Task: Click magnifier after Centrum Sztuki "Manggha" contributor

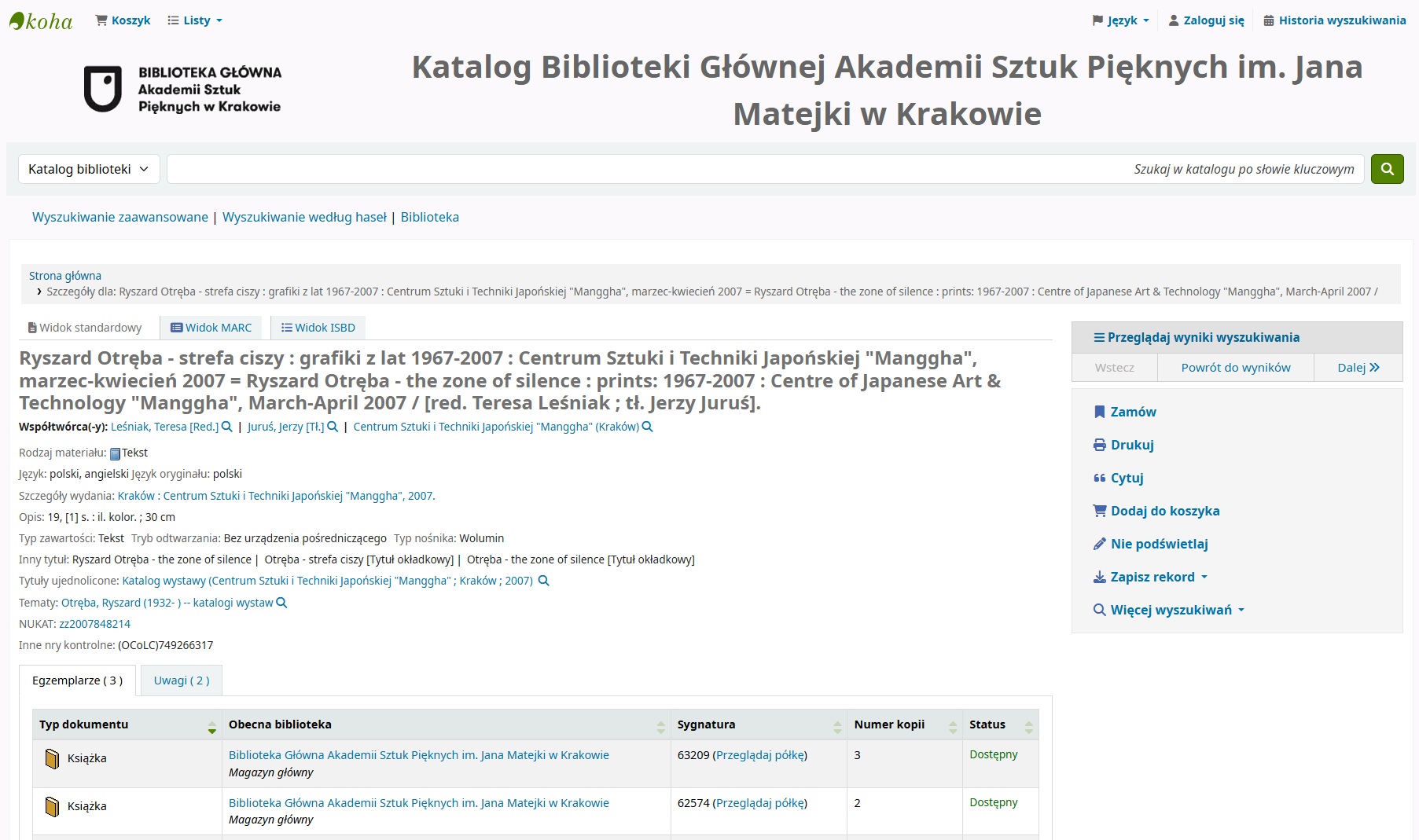Action: pyautogui.click(x=647, y=427)
